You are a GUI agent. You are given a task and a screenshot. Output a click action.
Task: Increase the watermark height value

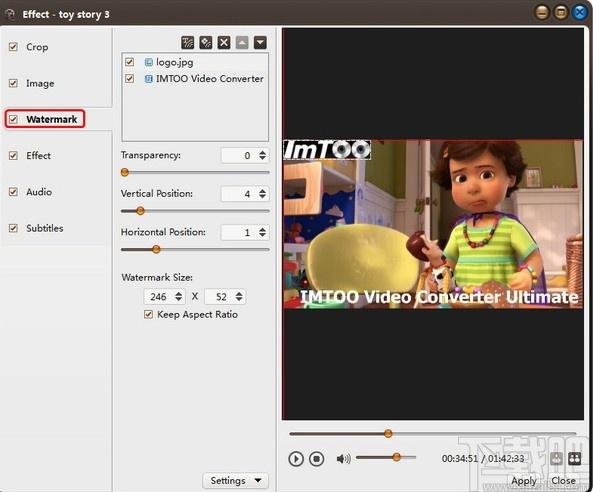coord(239,294)
